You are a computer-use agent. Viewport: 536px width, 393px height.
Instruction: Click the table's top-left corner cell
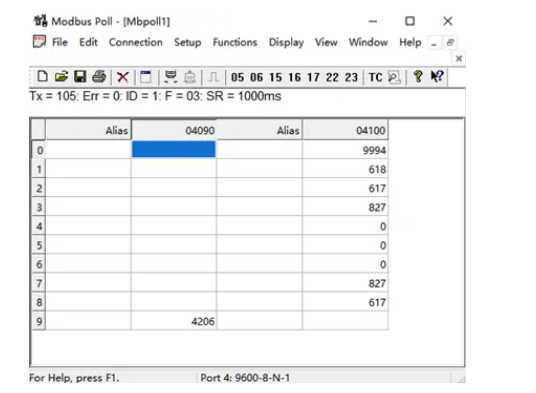(39, 130)
